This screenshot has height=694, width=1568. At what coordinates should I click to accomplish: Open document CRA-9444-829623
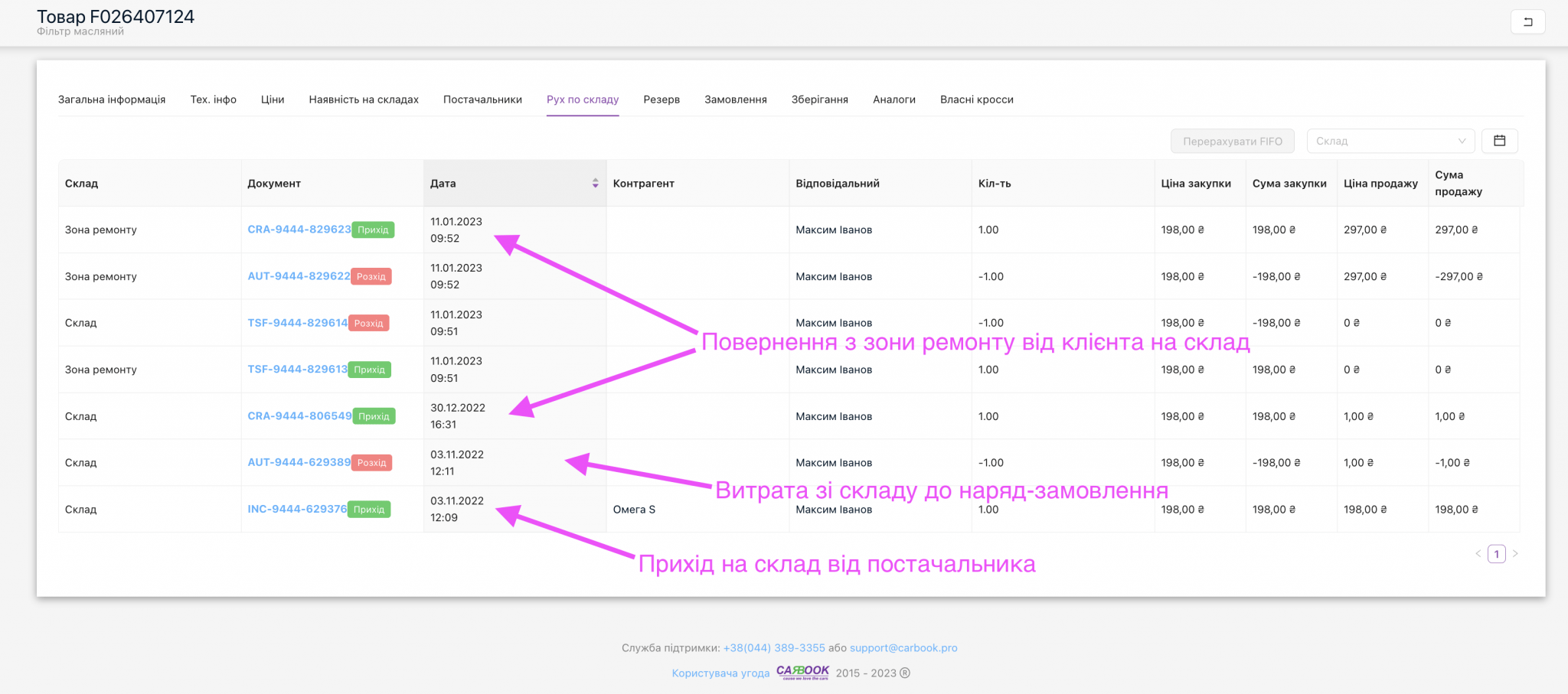point(299,230)
